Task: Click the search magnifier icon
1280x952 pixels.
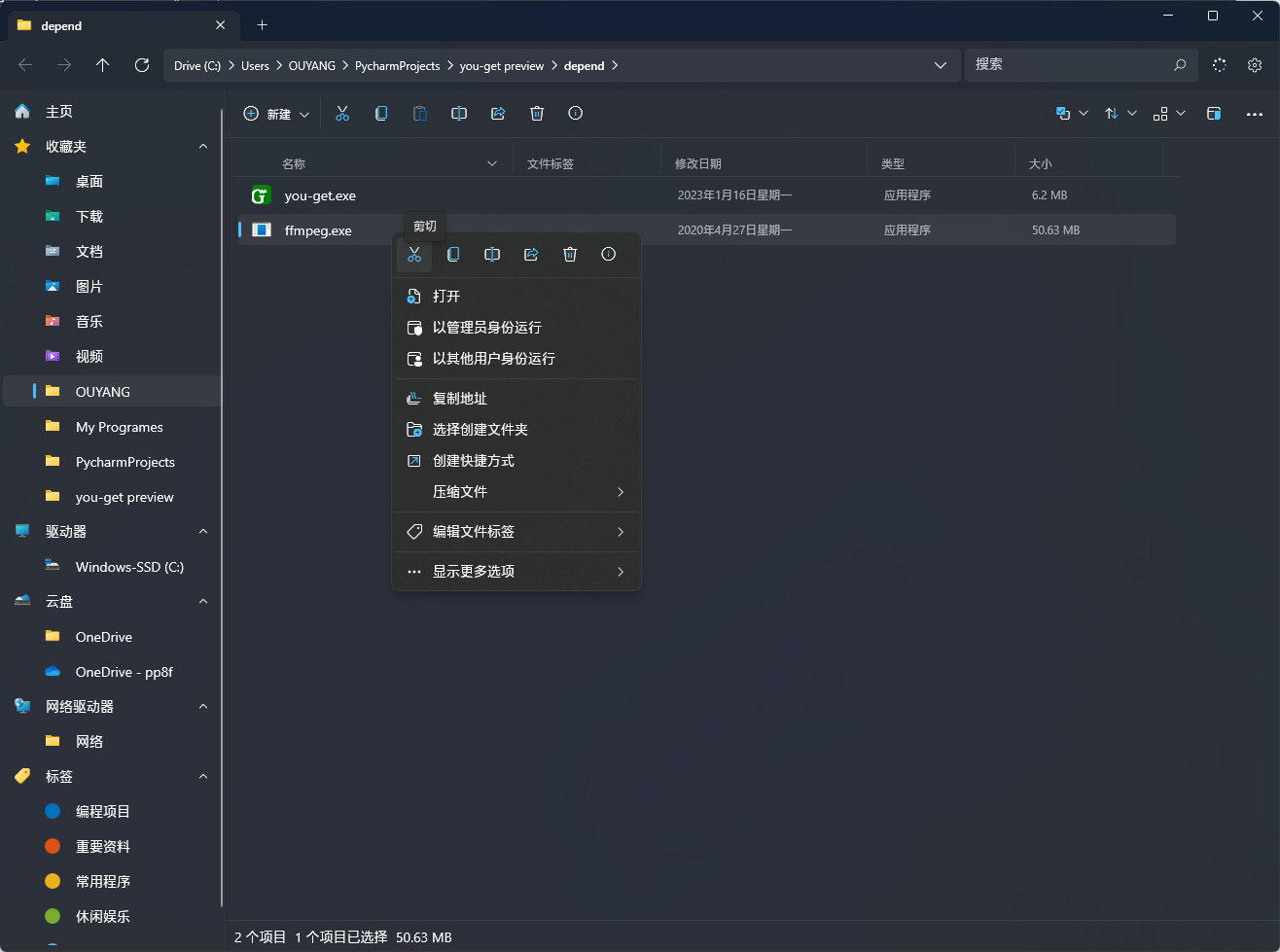Action: pyautogui.click(x=1180, y=65)
